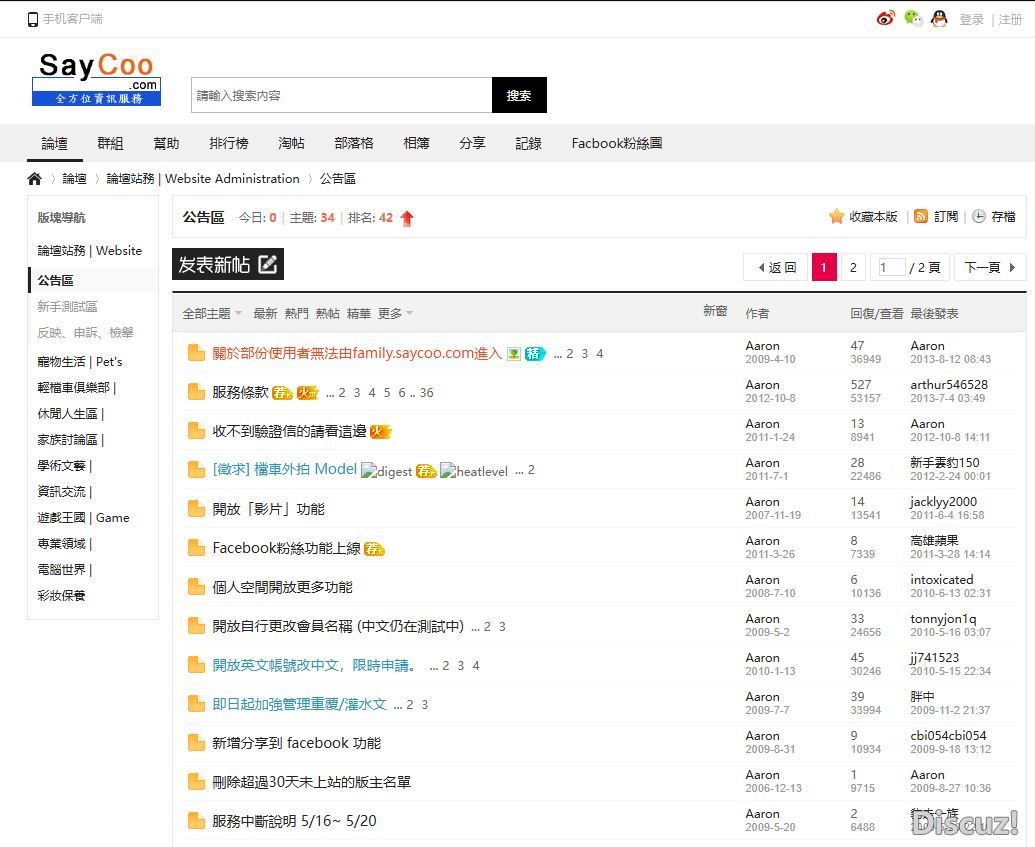Open thread 開放「影片」功能

point(268,509)
